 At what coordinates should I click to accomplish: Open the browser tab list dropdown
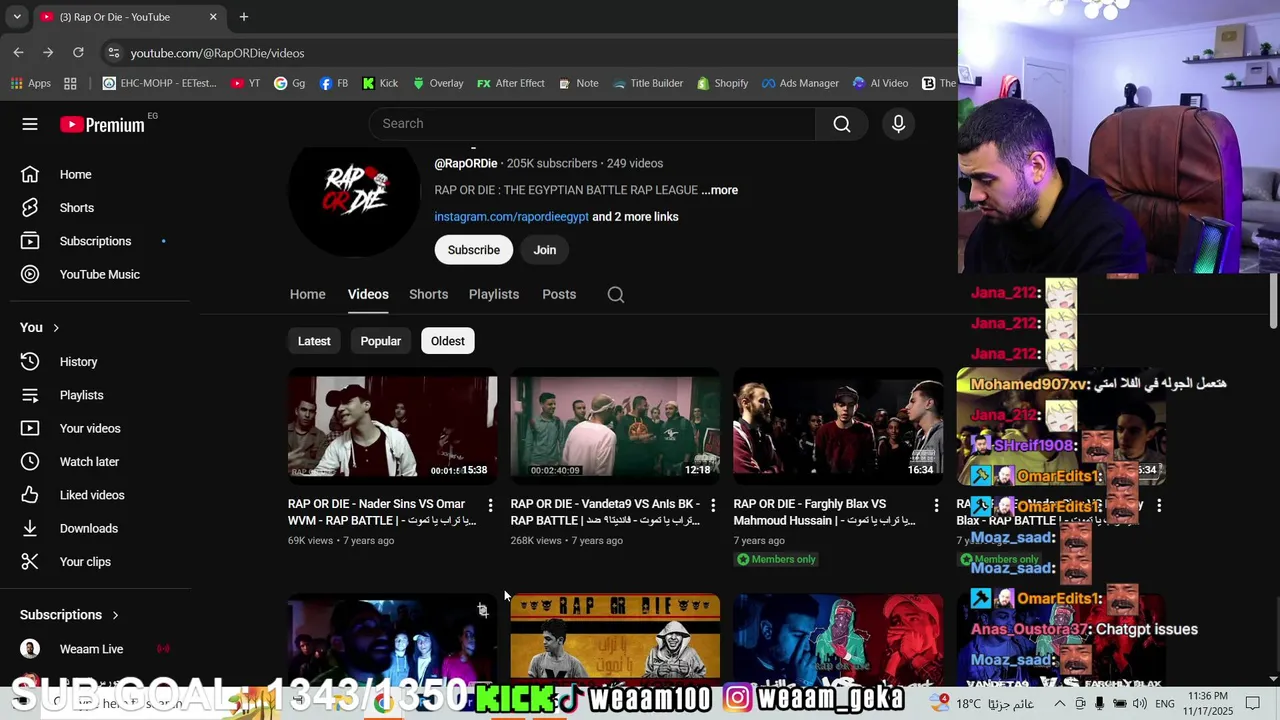17,17
